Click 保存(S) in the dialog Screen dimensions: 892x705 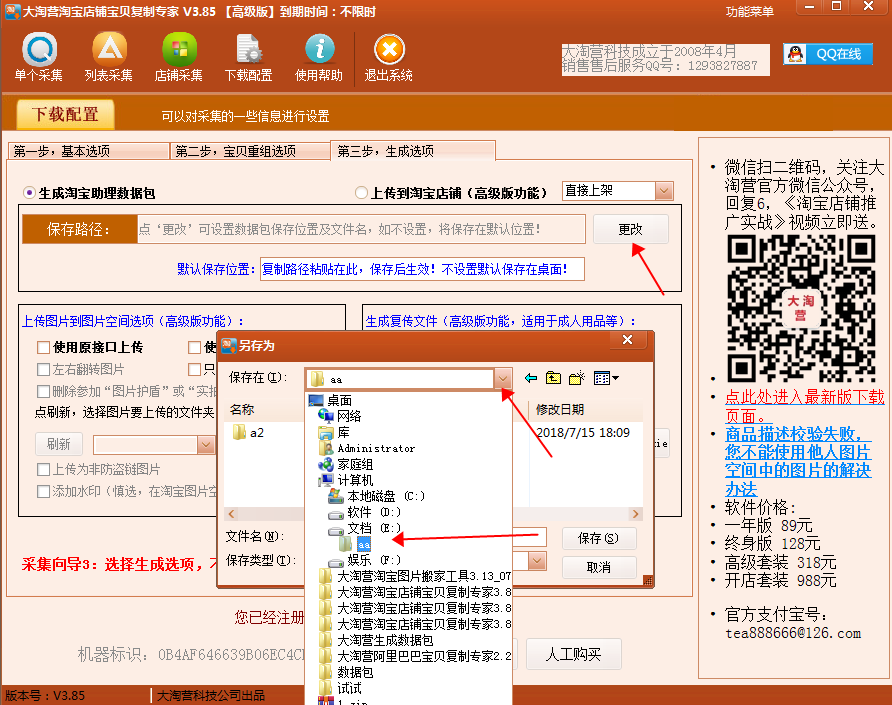(x=598, y=538)
